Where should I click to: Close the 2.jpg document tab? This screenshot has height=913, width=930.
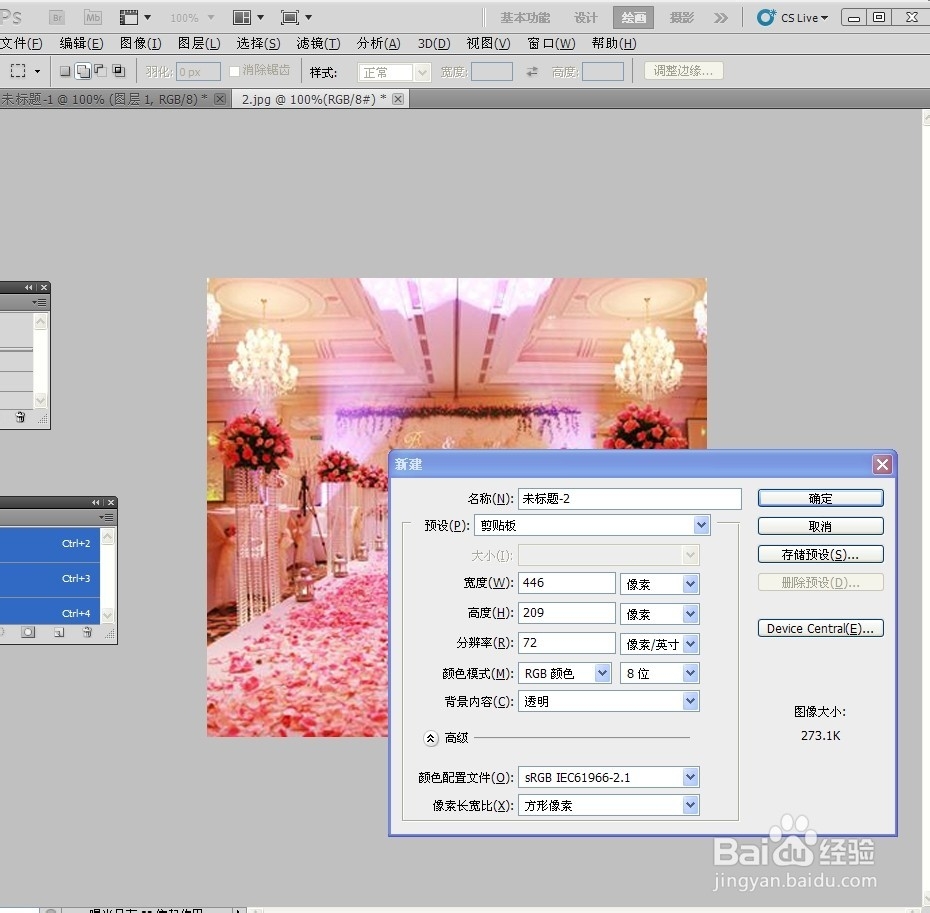click(398, 99)
